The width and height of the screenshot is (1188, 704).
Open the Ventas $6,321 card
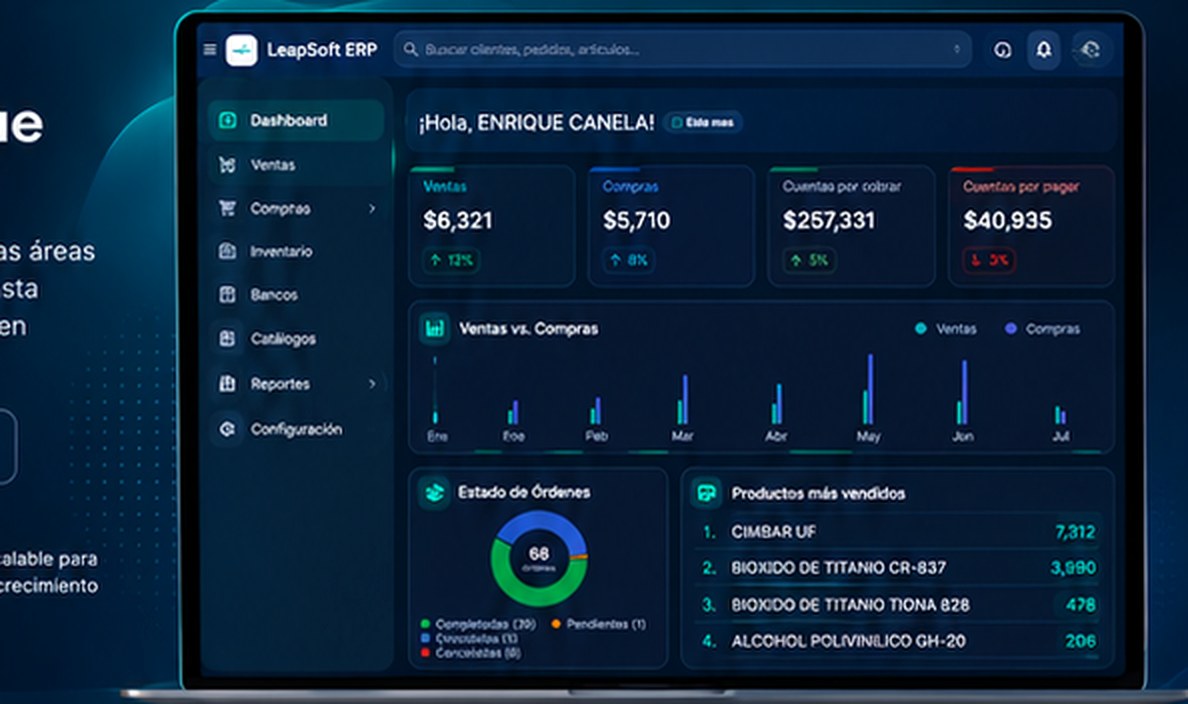492,226
